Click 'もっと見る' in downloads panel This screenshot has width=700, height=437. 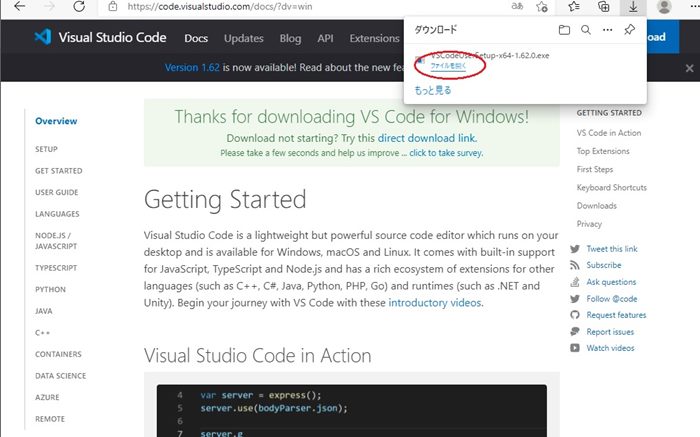pos(433,90)
